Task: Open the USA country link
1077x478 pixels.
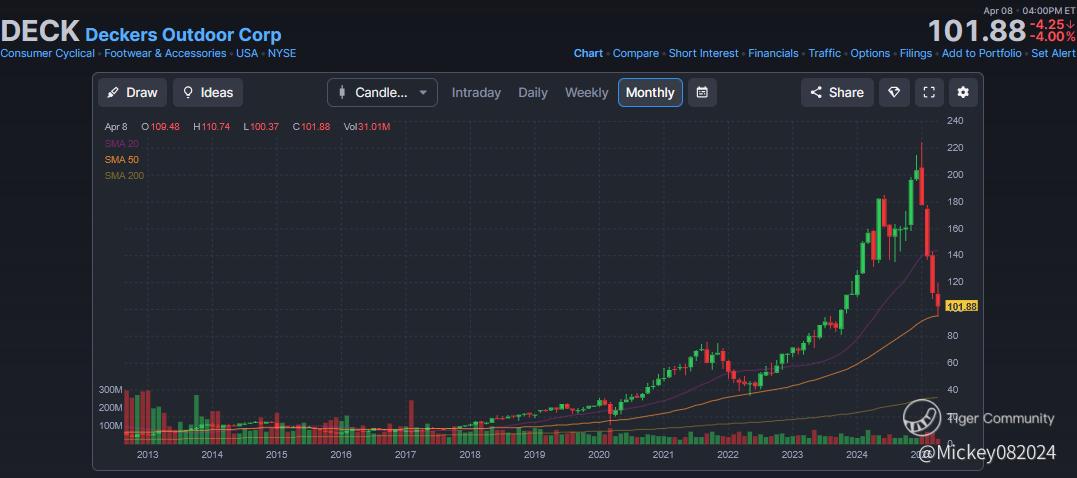Action: click(247, 53)
